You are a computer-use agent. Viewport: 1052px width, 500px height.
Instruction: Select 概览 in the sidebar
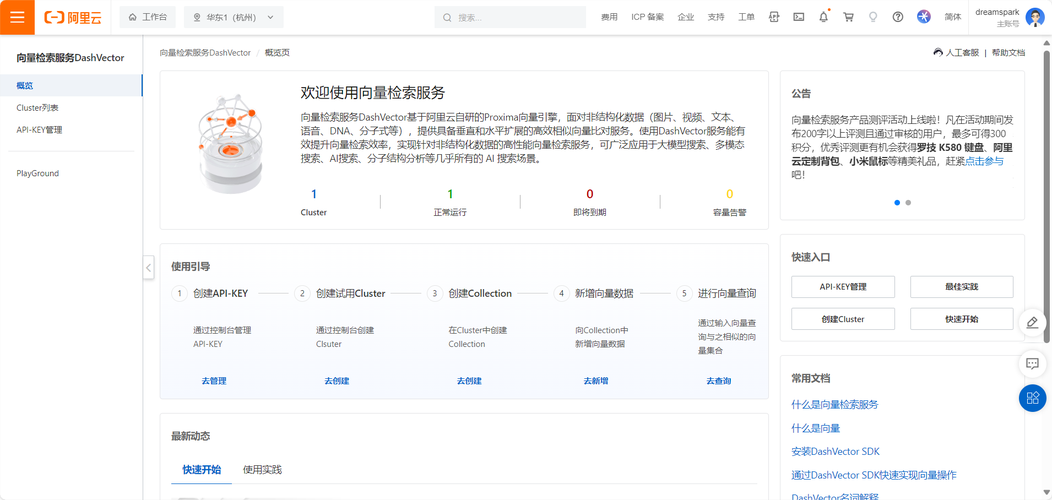click(x=71, y=85)
